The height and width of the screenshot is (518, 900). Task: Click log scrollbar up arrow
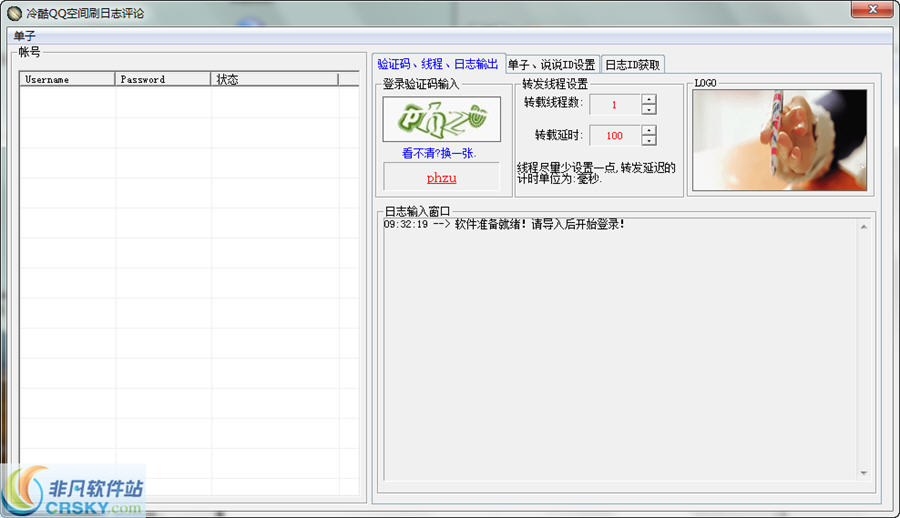tap(864, 227)
